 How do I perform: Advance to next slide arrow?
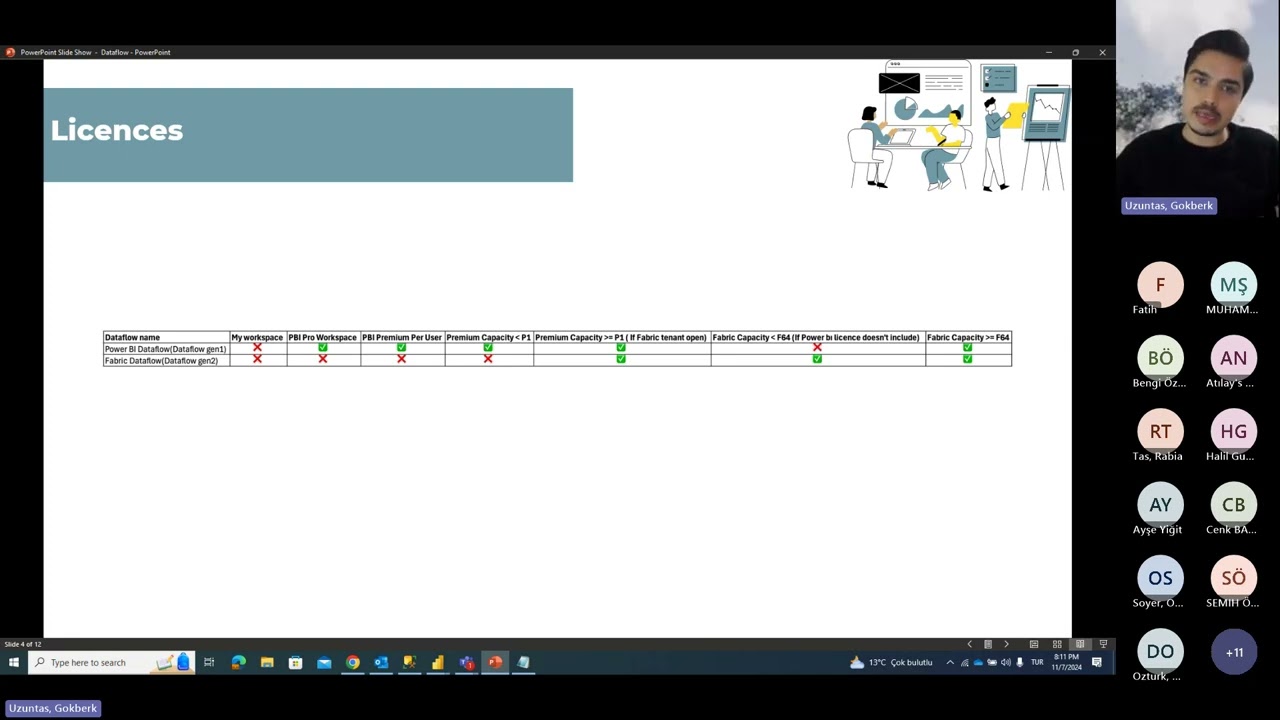point(1006,644)
